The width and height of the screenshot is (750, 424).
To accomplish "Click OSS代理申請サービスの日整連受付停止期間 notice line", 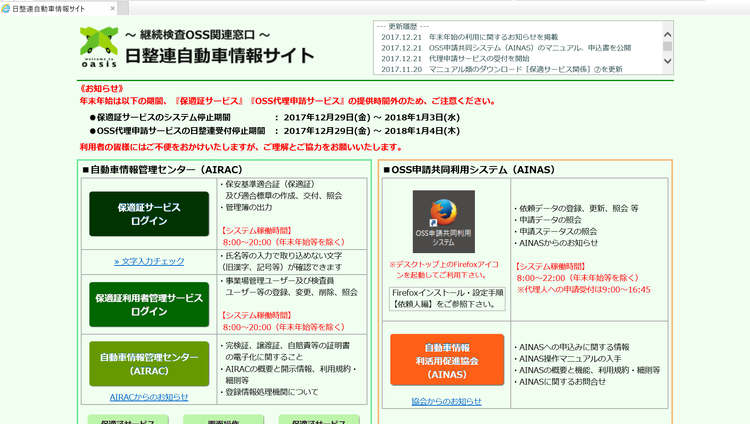I will point(275,131).
